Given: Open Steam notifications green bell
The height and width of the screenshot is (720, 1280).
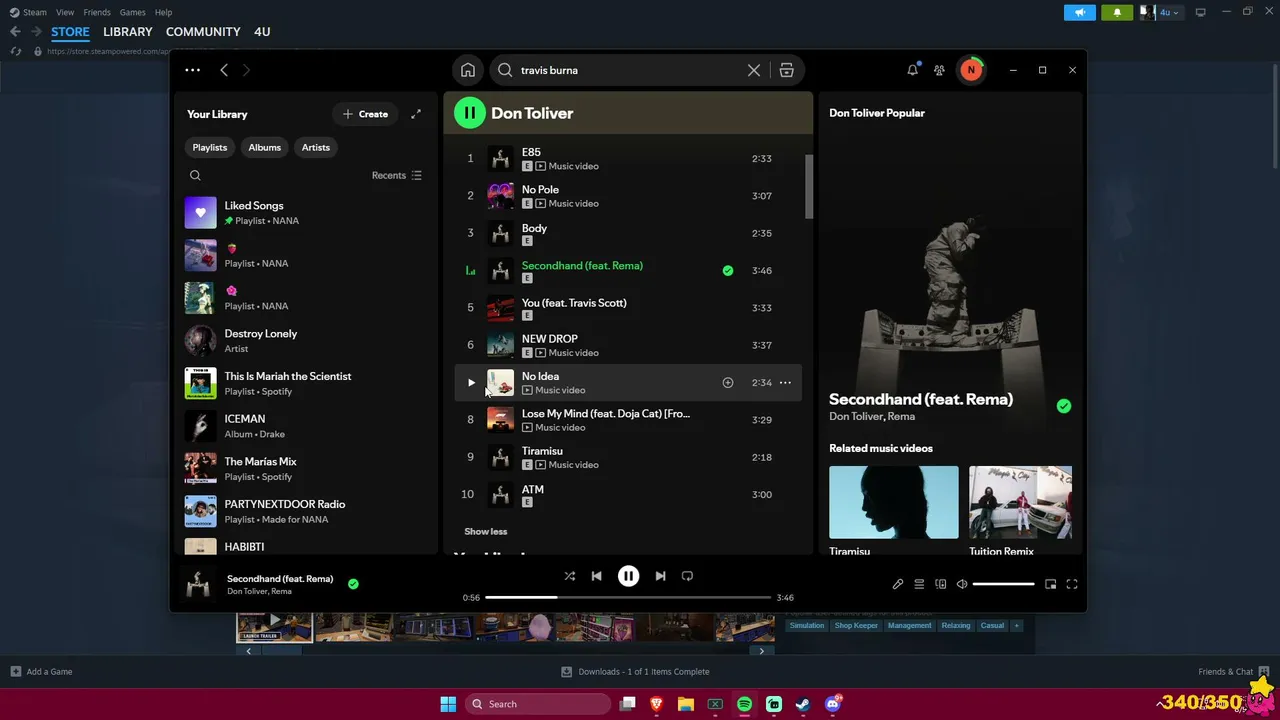Looking at the screenshot, I should click(1117, 12).
